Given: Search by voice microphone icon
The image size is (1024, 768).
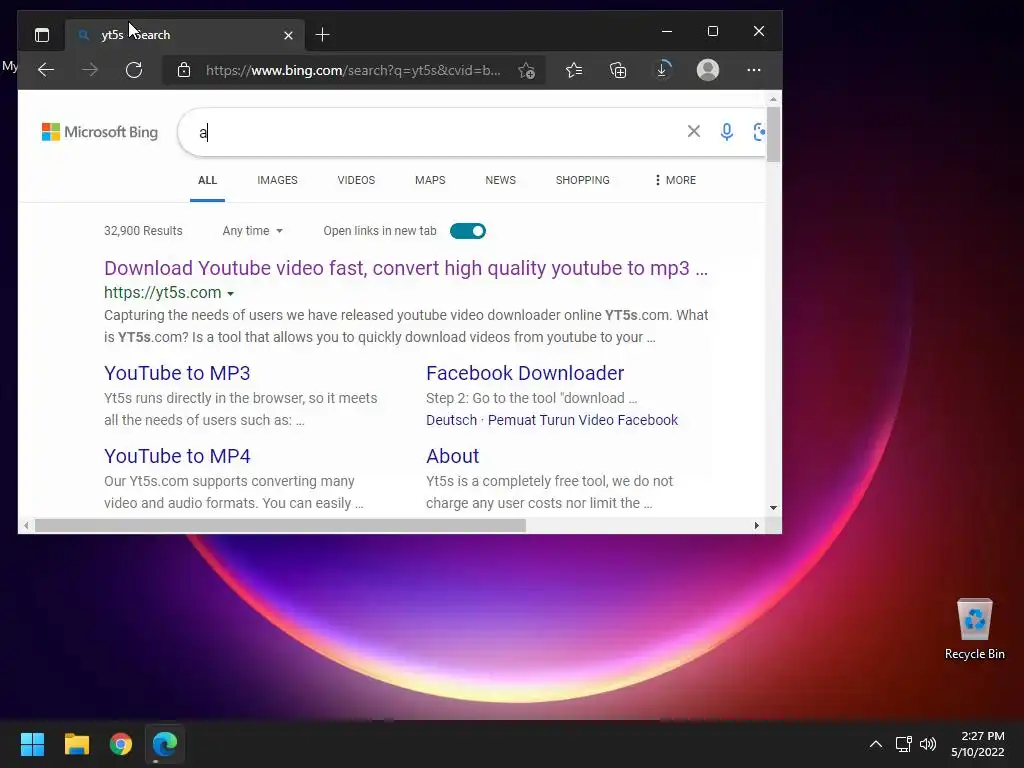Looking at the screenshot, I should tap(726, 131).
